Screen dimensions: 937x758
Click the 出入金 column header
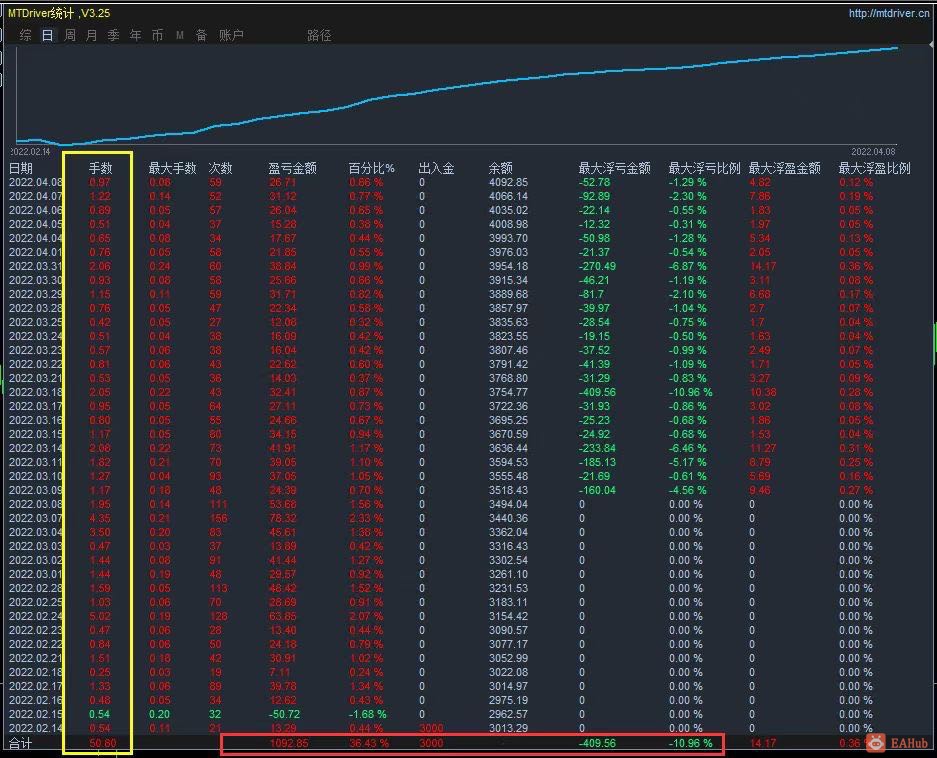[436, 168]
